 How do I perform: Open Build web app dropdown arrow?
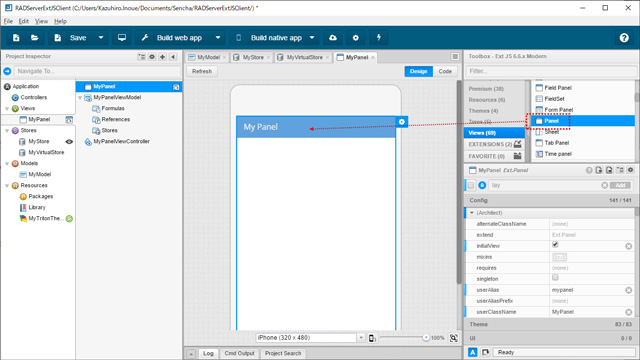(218, 38)
